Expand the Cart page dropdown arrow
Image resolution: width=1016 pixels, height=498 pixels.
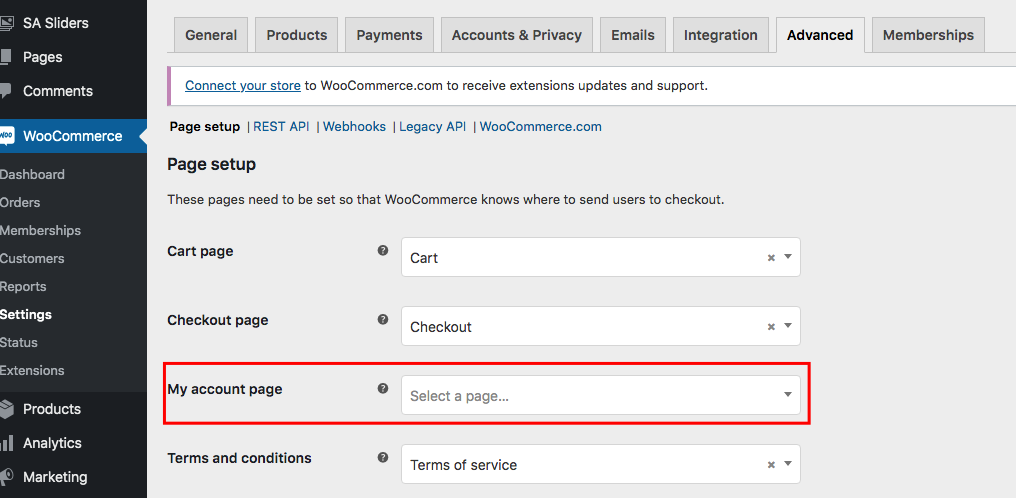(788, 256)
